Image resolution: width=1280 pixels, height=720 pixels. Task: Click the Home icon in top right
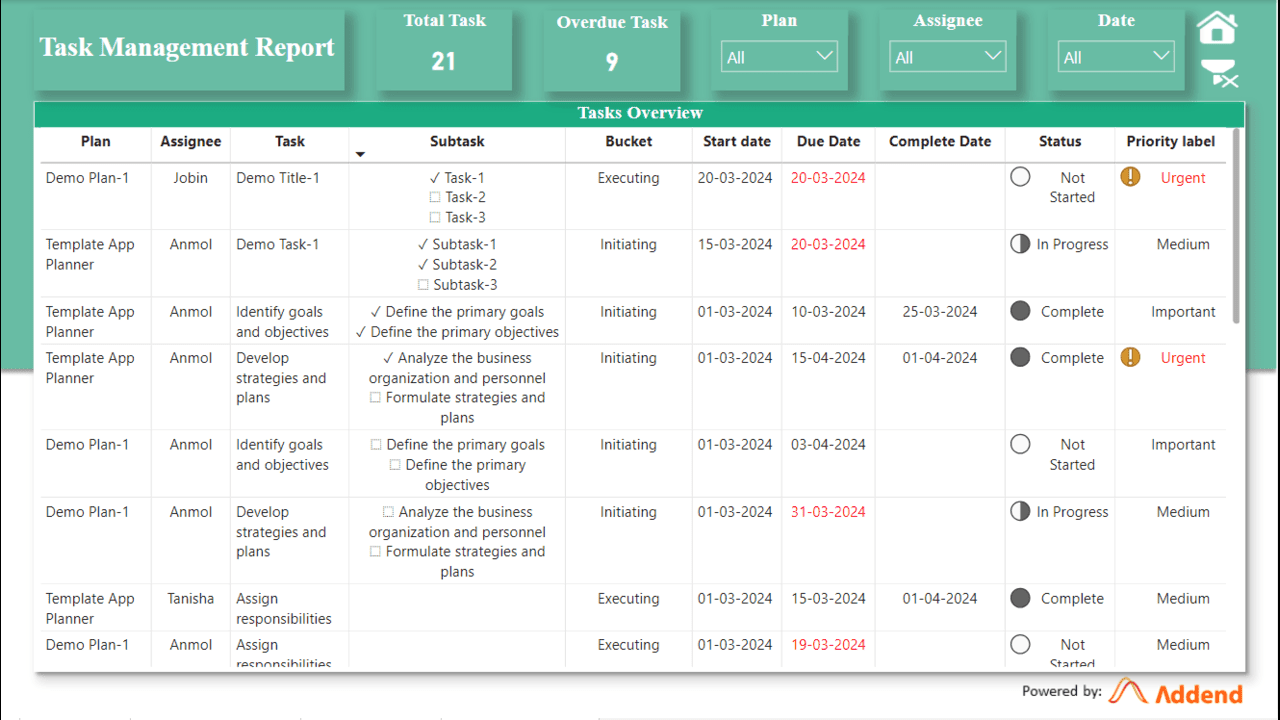pyautogui.click(x=1217, y=28)
